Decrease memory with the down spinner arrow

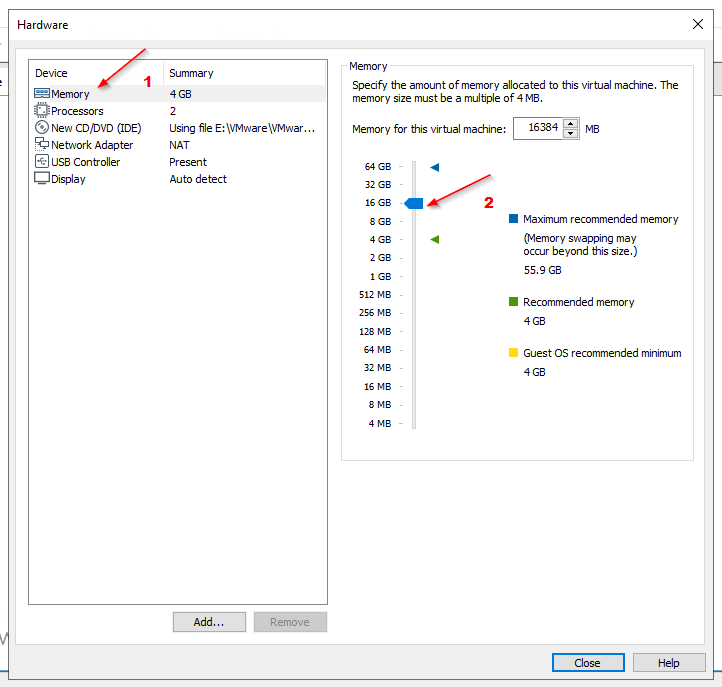[571, 133]
